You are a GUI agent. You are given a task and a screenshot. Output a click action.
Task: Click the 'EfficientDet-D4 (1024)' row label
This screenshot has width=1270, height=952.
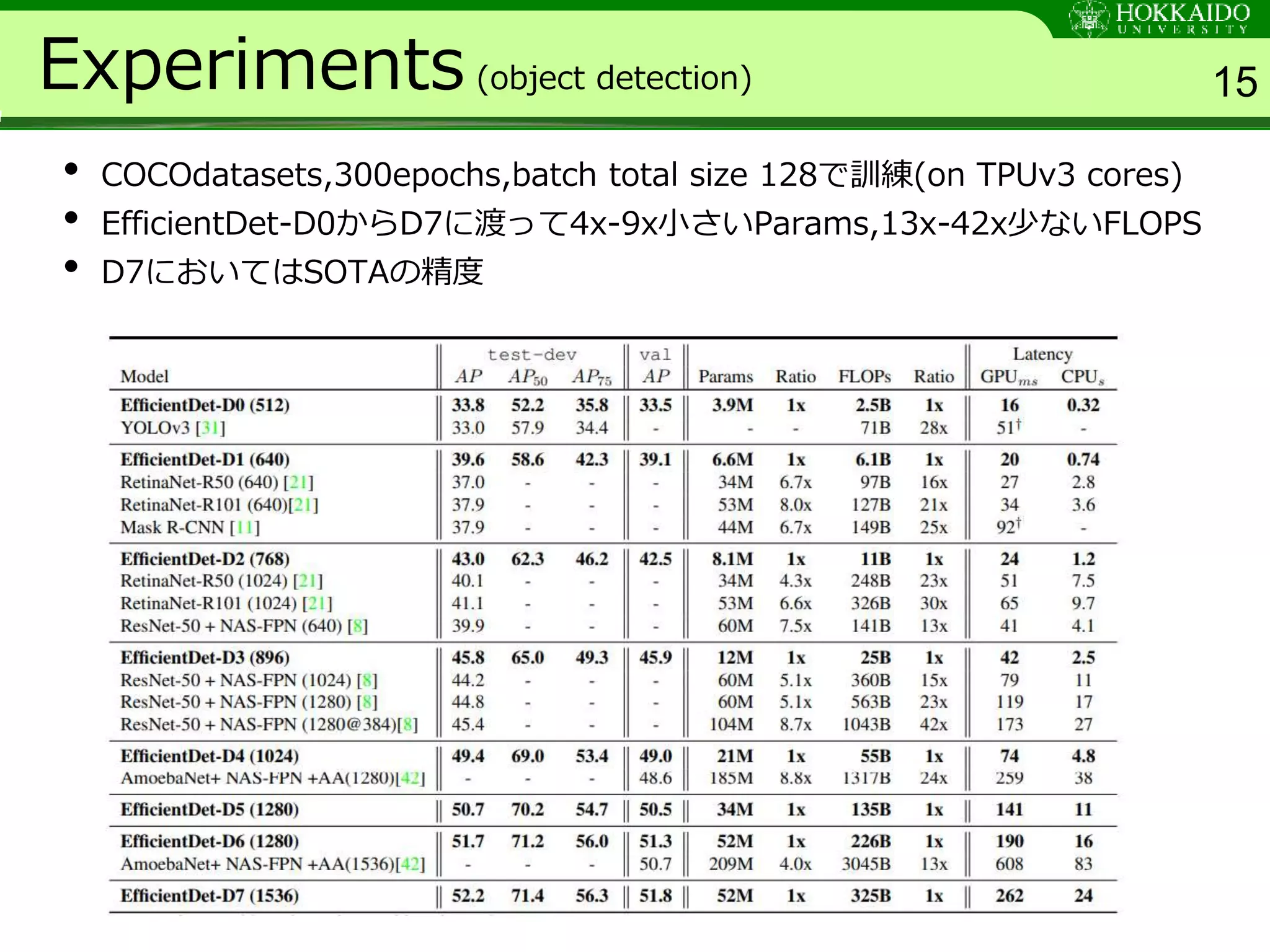pos(210,756)
